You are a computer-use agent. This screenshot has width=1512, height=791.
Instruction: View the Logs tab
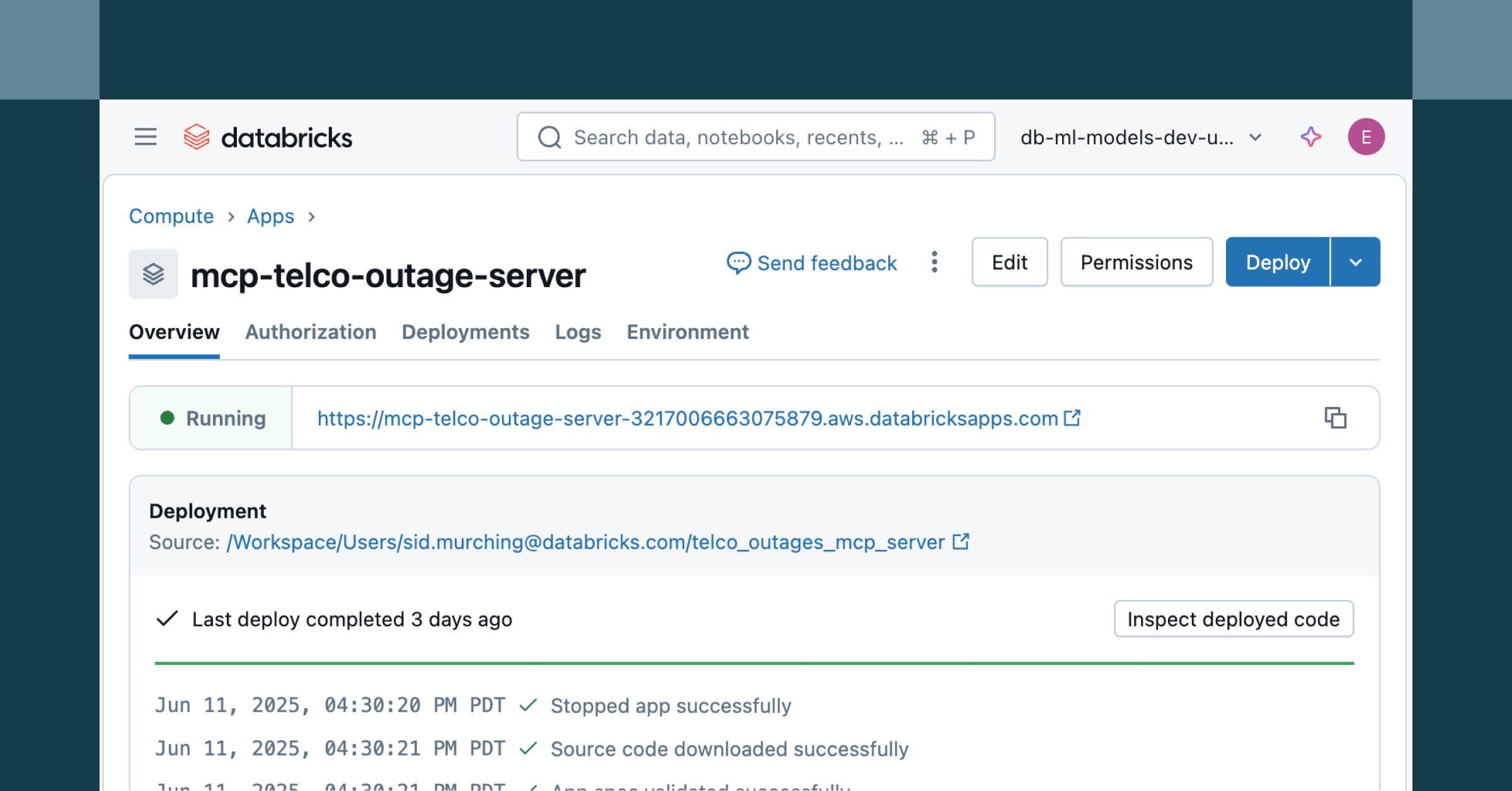[x=578, y=332]
